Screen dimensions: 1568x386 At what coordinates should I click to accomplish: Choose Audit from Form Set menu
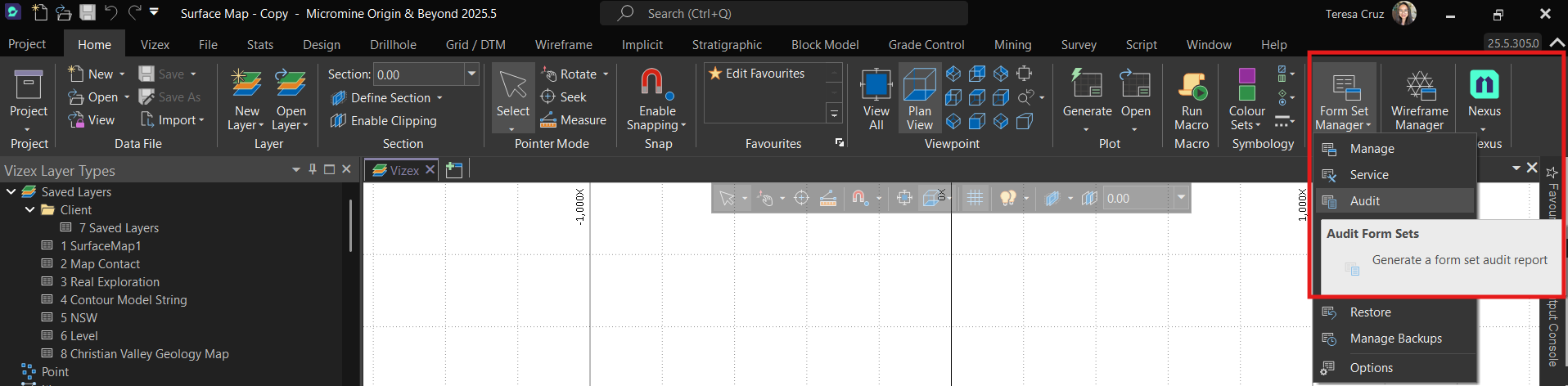(1364, 201)
